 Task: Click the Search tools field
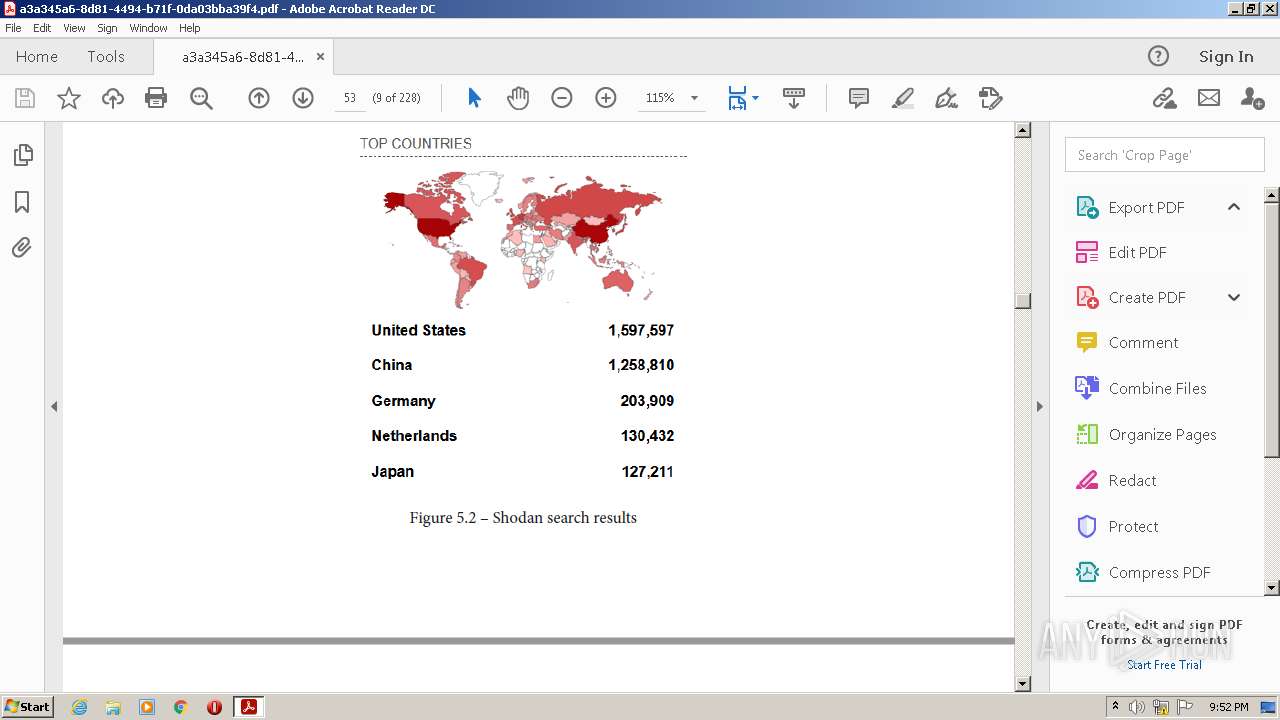click(1164, 155)
